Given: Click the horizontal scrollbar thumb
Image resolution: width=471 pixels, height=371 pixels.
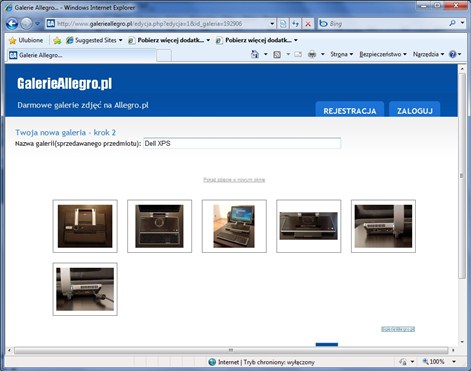Looking at the screenshot, I should click(x=231, y=350).
